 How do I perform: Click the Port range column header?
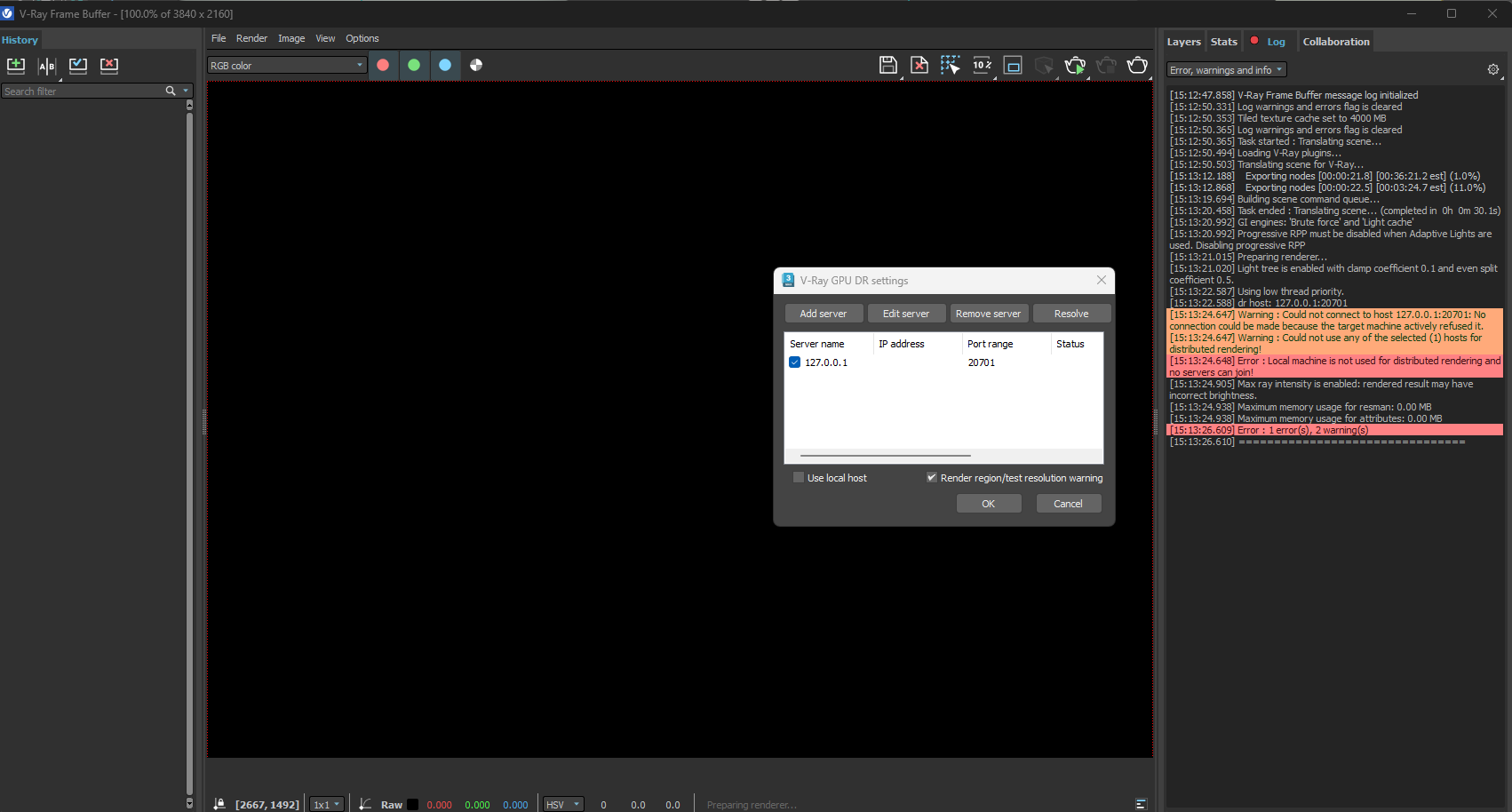click(1006, 344)
